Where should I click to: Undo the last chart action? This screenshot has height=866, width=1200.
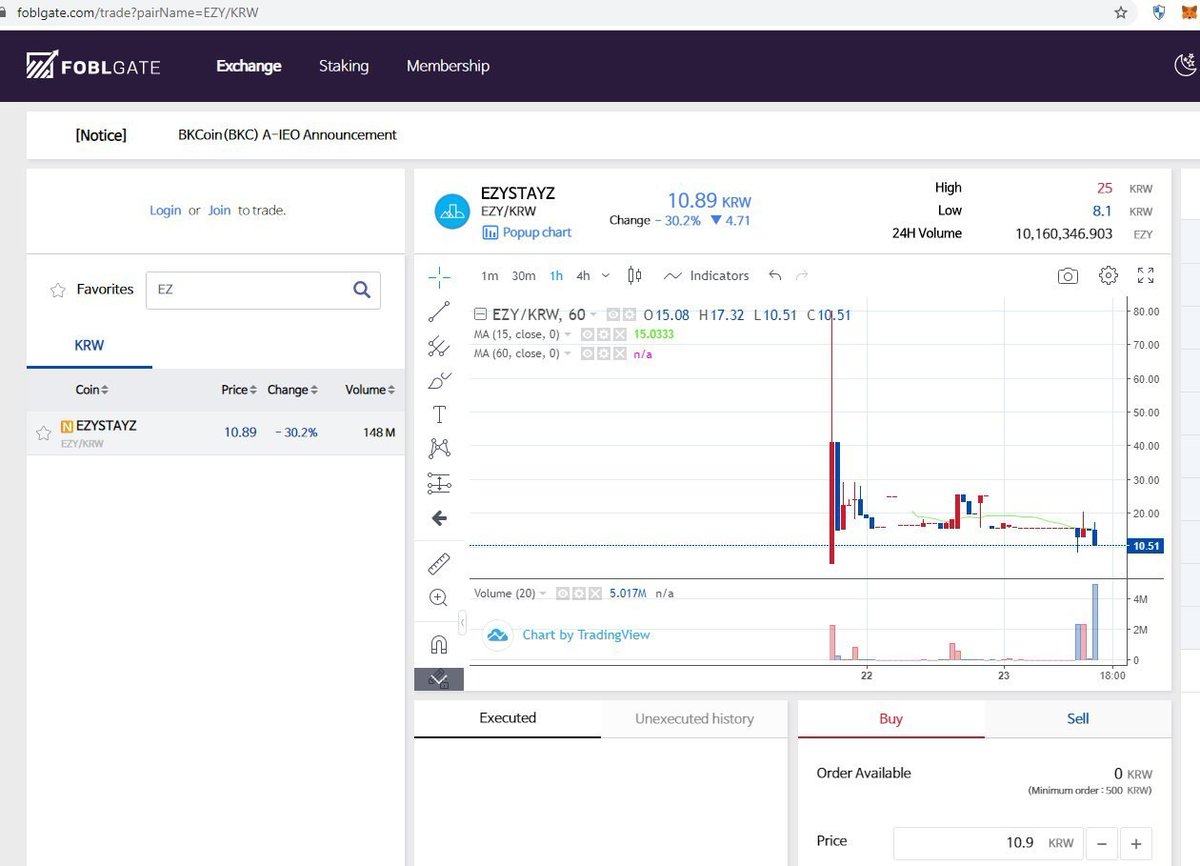pos(775,275)
